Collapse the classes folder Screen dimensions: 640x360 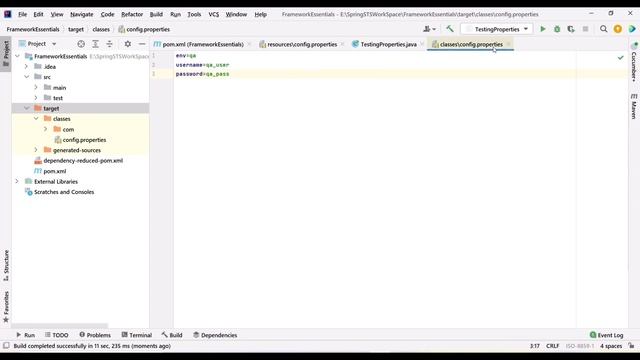click(36, 119)
